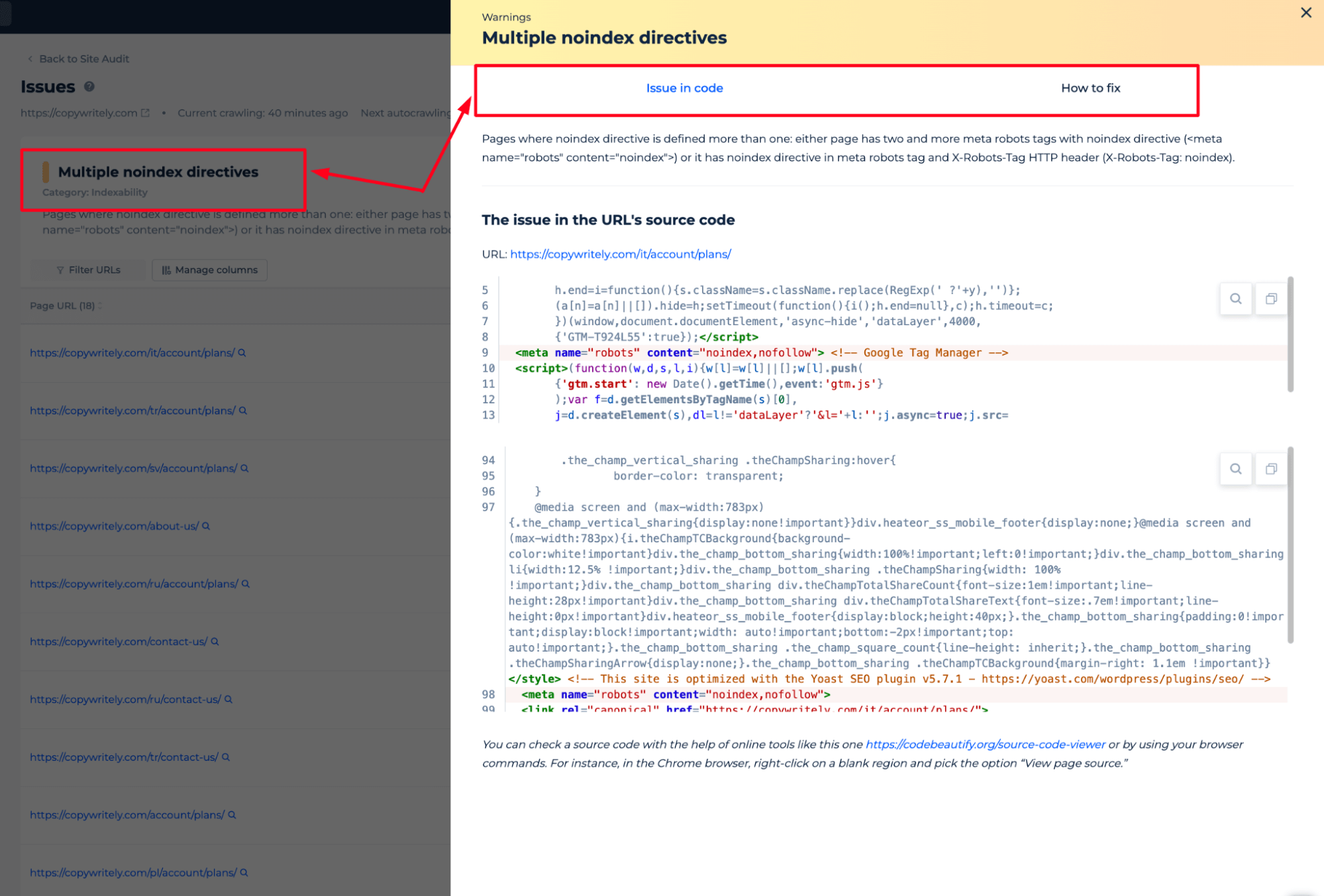The height and width of the screenshot is (896, 1324).
Task: Open the How to fix tab
Action: point(1090,88)
